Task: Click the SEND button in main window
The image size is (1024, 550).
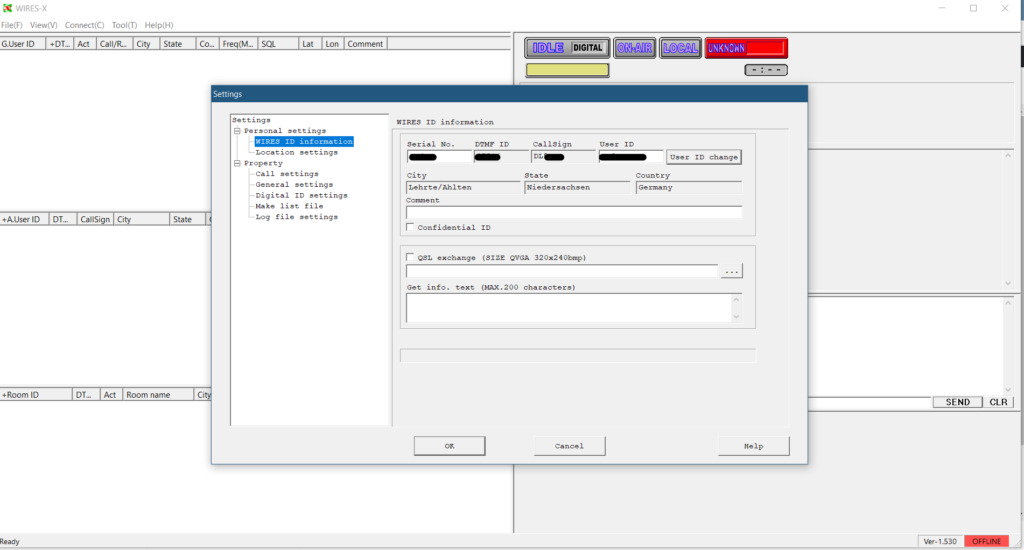Action: coord(957,402)
